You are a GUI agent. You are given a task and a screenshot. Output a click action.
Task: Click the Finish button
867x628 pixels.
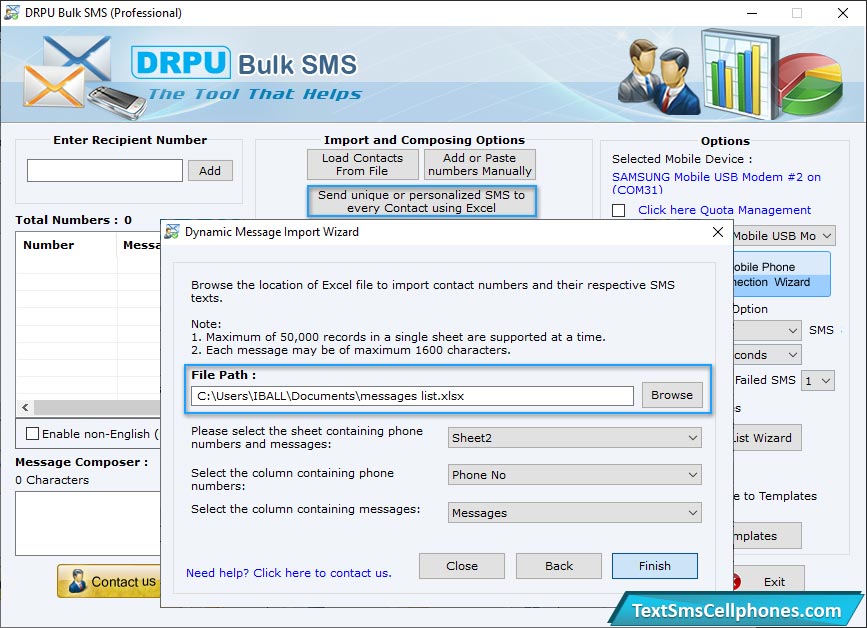pyautogui.click(x=655, y=566)
